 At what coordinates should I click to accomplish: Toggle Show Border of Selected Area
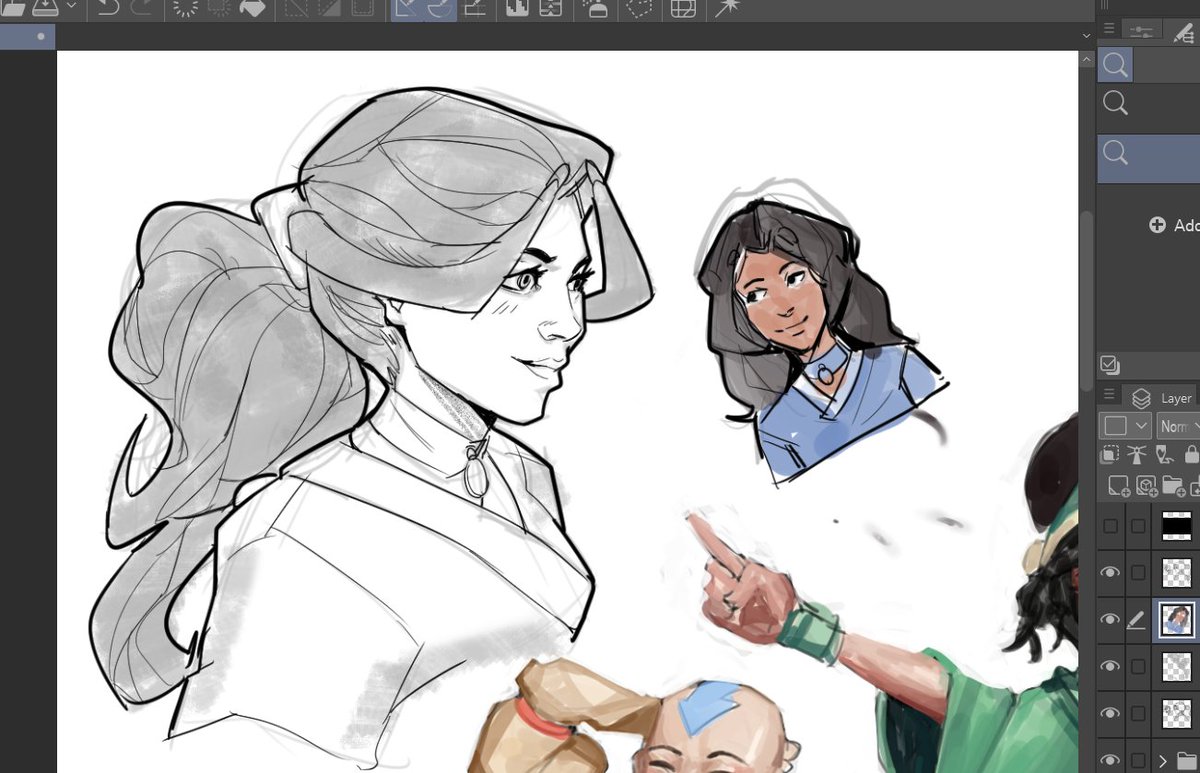[363, 8]
